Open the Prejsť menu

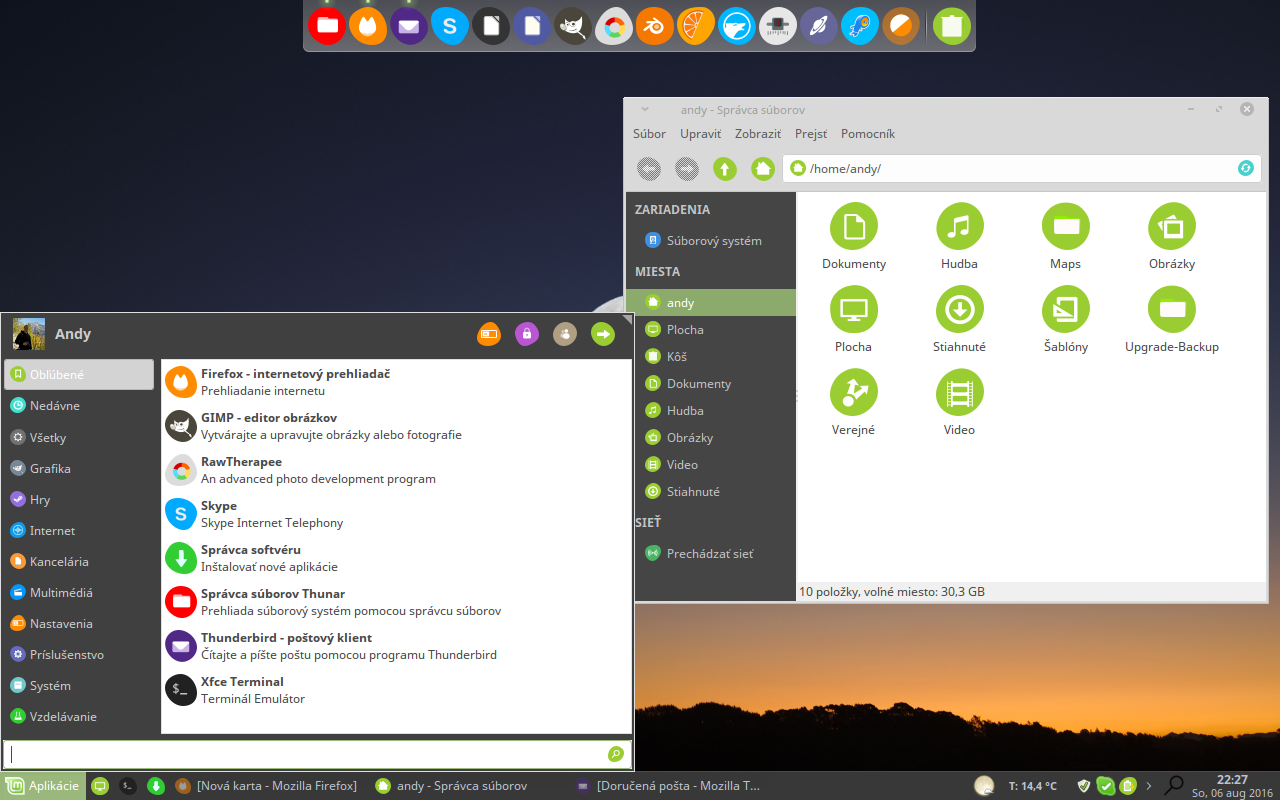[811, 134]
